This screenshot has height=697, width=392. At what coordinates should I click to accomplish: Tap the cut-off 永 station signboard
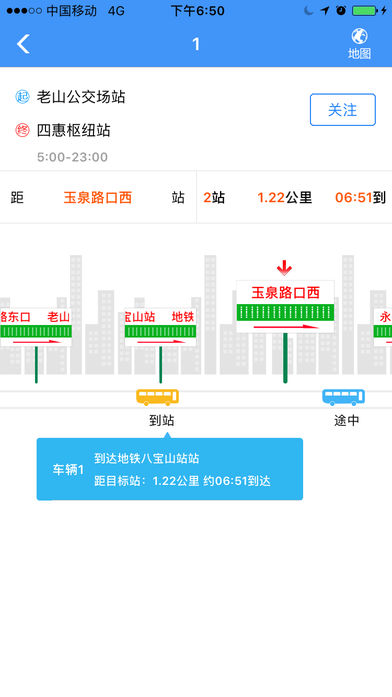(382, 327)
